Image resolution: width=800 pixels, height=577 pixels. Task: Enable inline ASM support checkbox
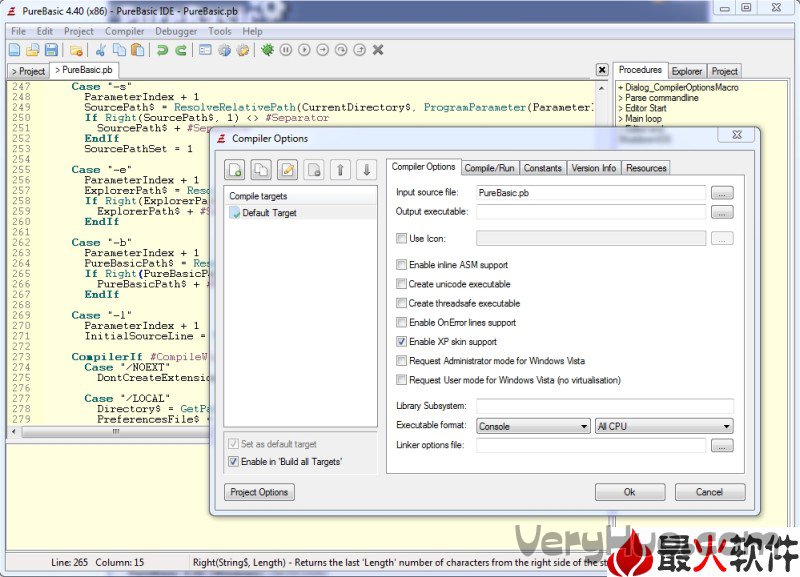click(402, 265)
